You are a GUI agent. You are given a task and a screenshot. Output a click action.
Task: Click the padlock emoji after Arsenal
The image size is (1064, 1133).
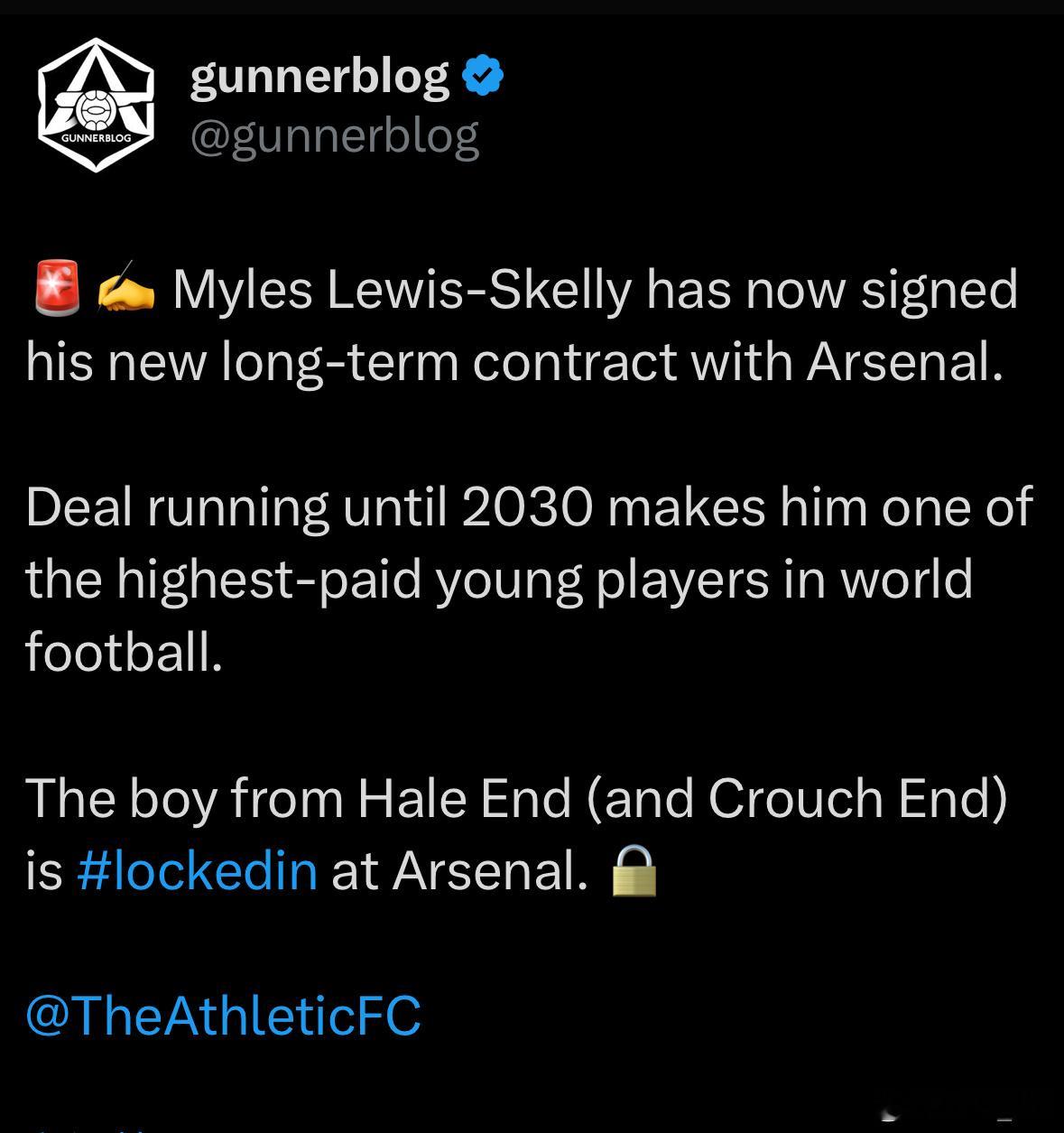634,870
